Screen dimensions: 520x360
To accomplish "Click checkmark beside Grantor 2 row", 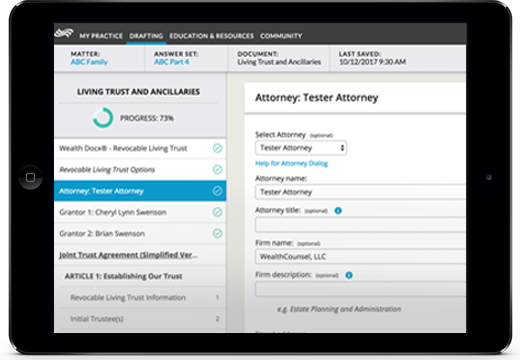I will tap(217, 234).
